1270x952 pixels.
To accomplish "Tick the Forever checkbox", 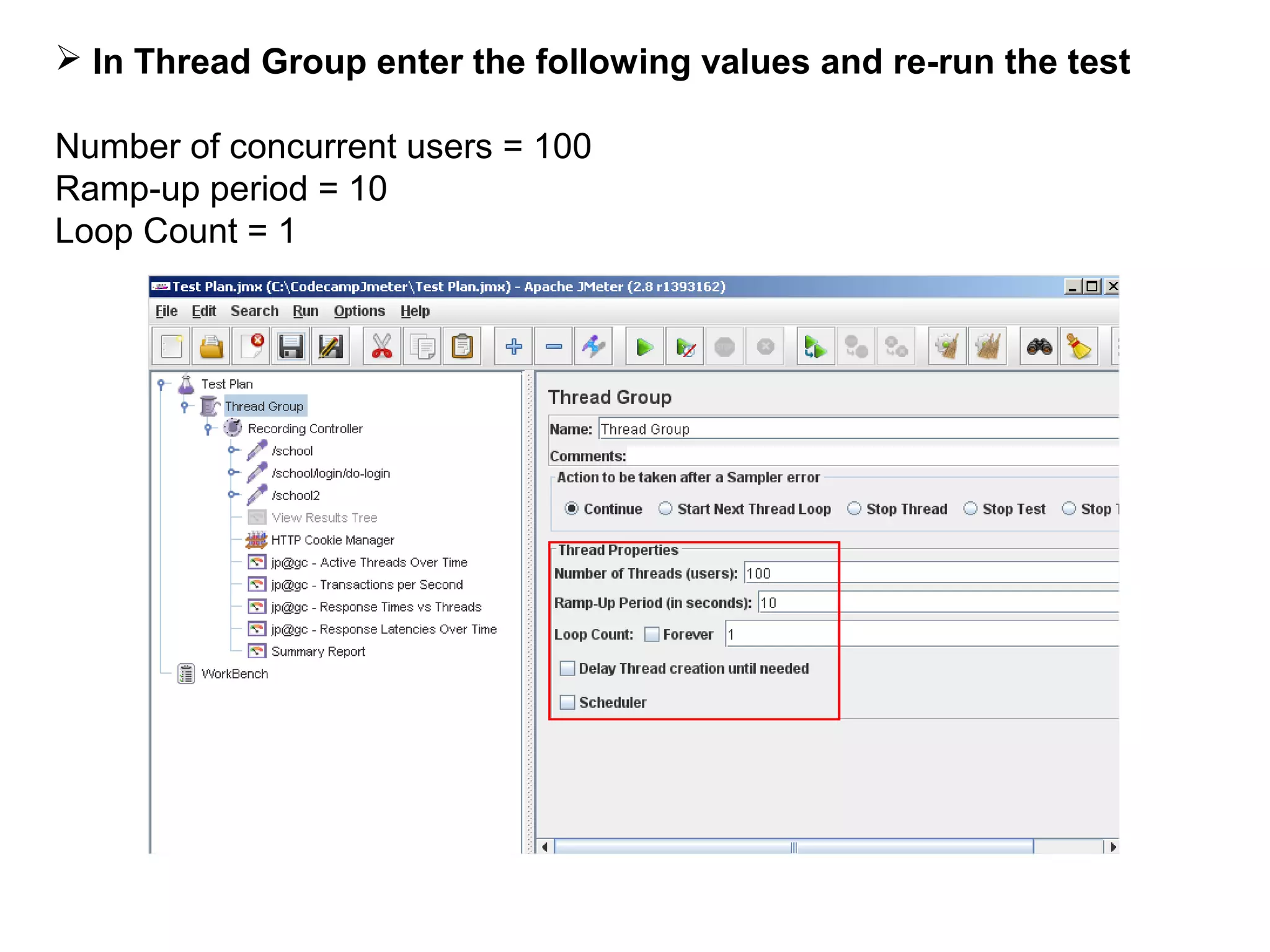I will point(652,634).
